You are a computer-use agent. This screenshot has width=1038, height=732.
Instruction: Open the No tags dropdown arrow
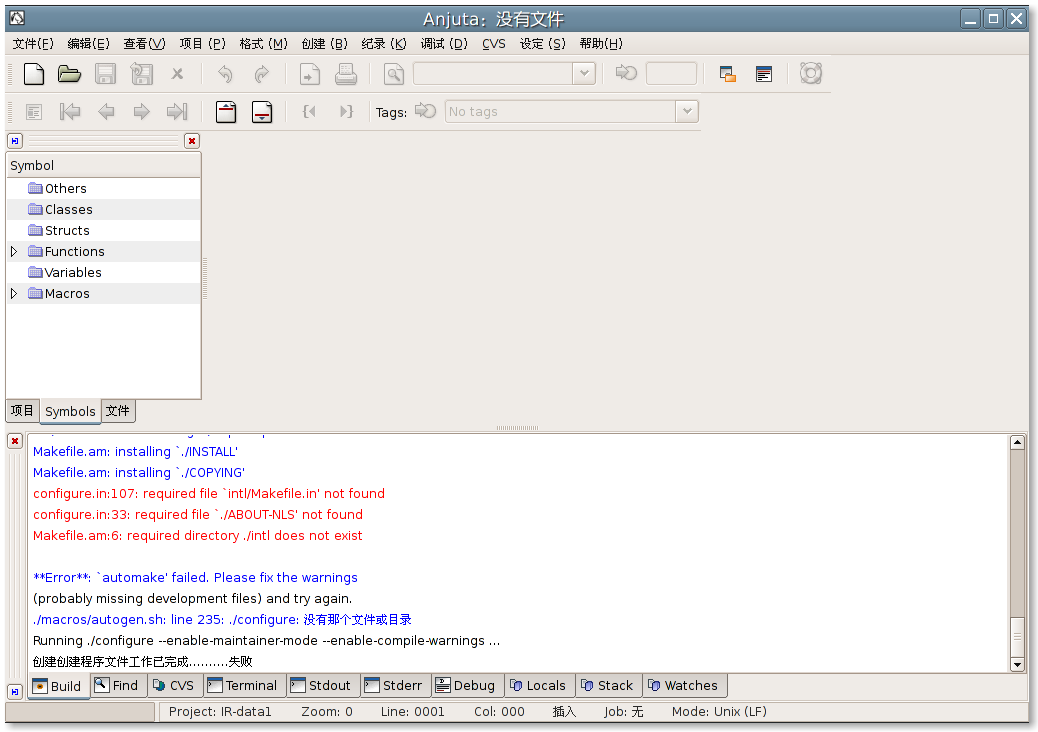coord(687,111)
